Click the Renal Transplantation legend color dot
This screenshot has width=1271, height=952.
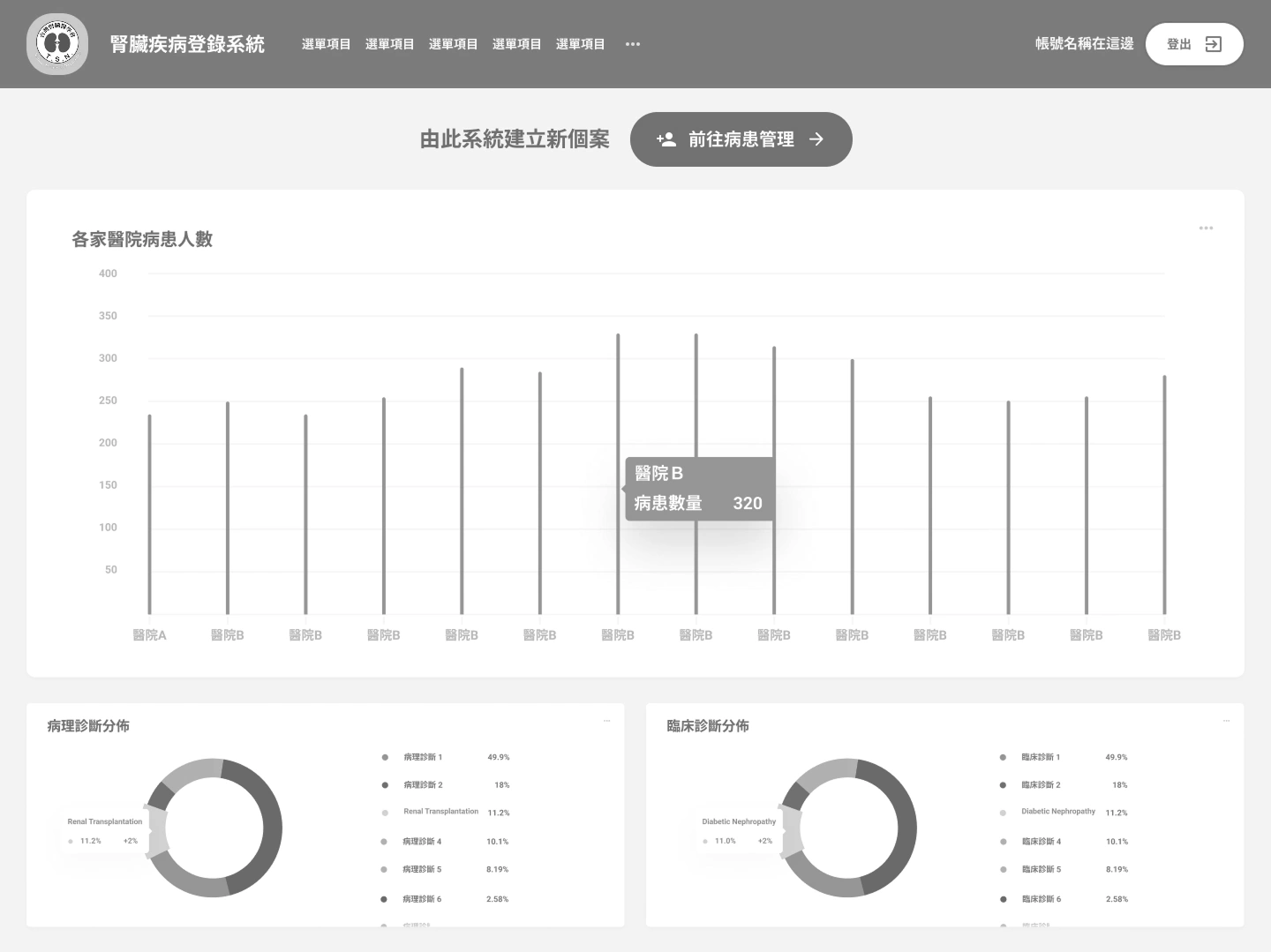tap(385, 813)
